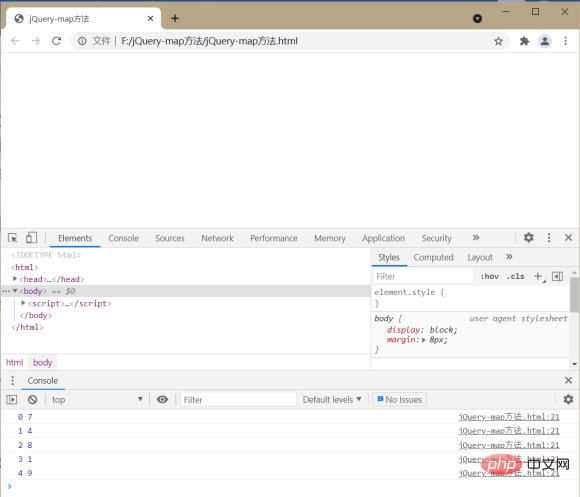The width and height of the screenshot is (580, 497).
Task: Open the top JavaScript context dropdown
Action: (x=97, y=399)
